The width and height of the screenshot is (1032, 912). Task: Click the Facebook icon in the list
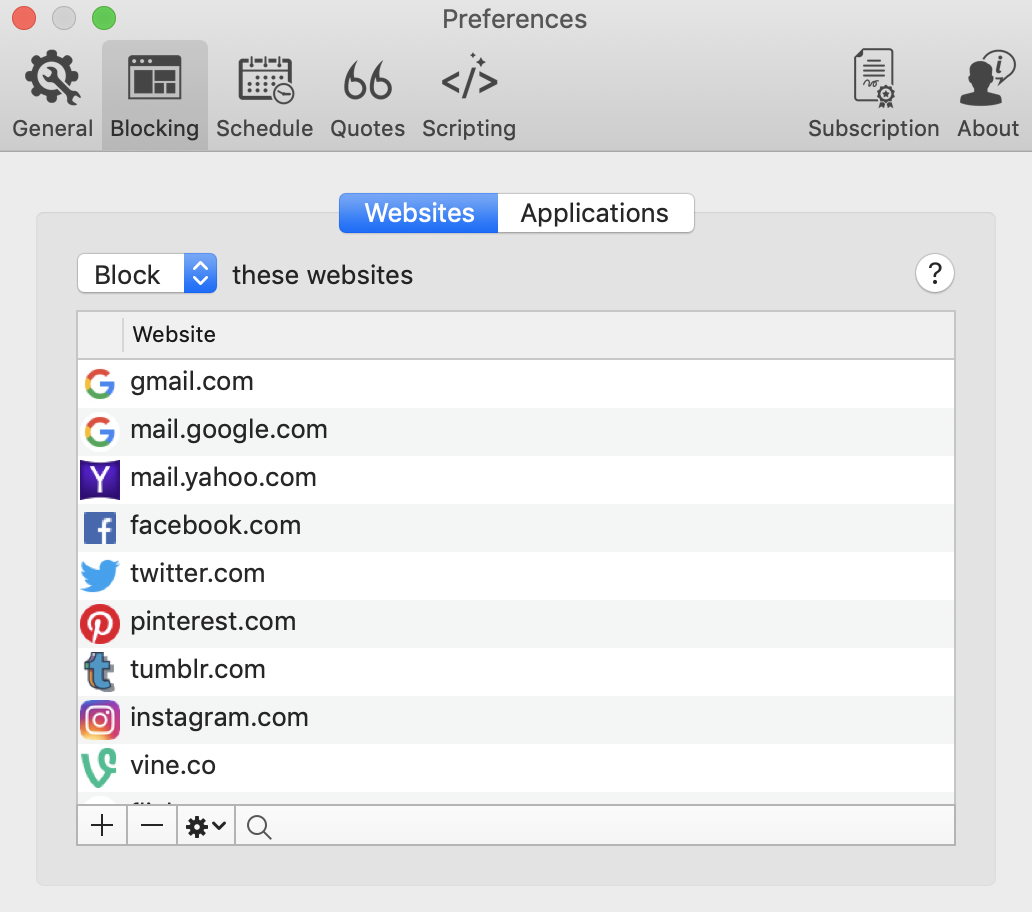[x=100, y=528]
